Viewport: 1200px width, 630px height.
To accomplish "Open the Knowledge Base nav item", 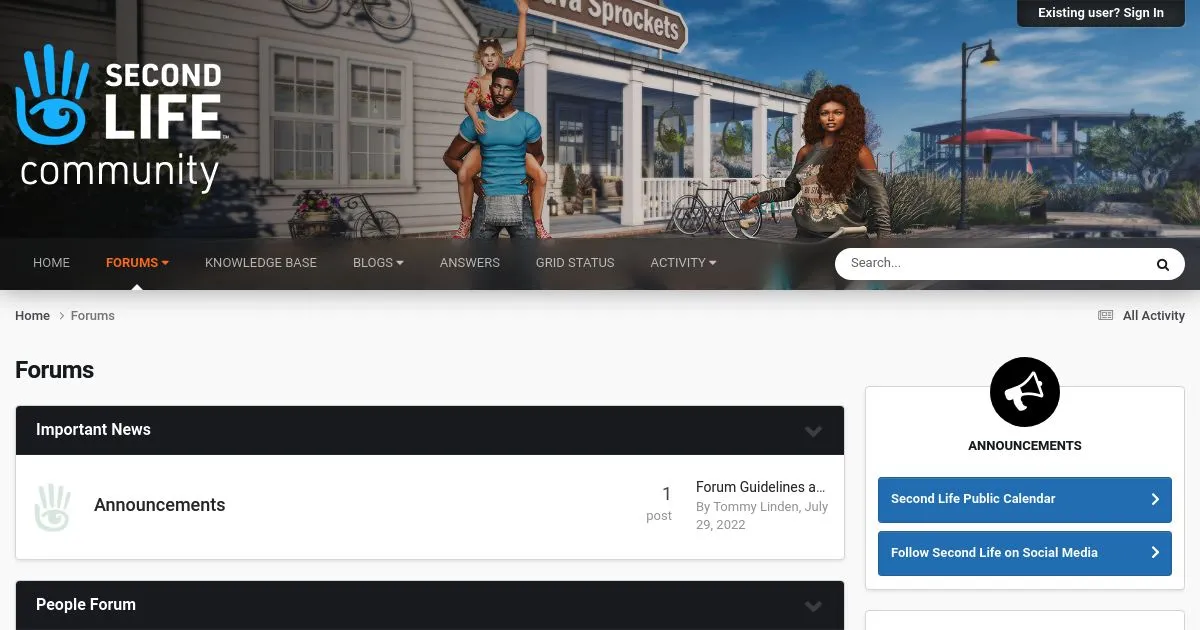I will pos(261,263).
